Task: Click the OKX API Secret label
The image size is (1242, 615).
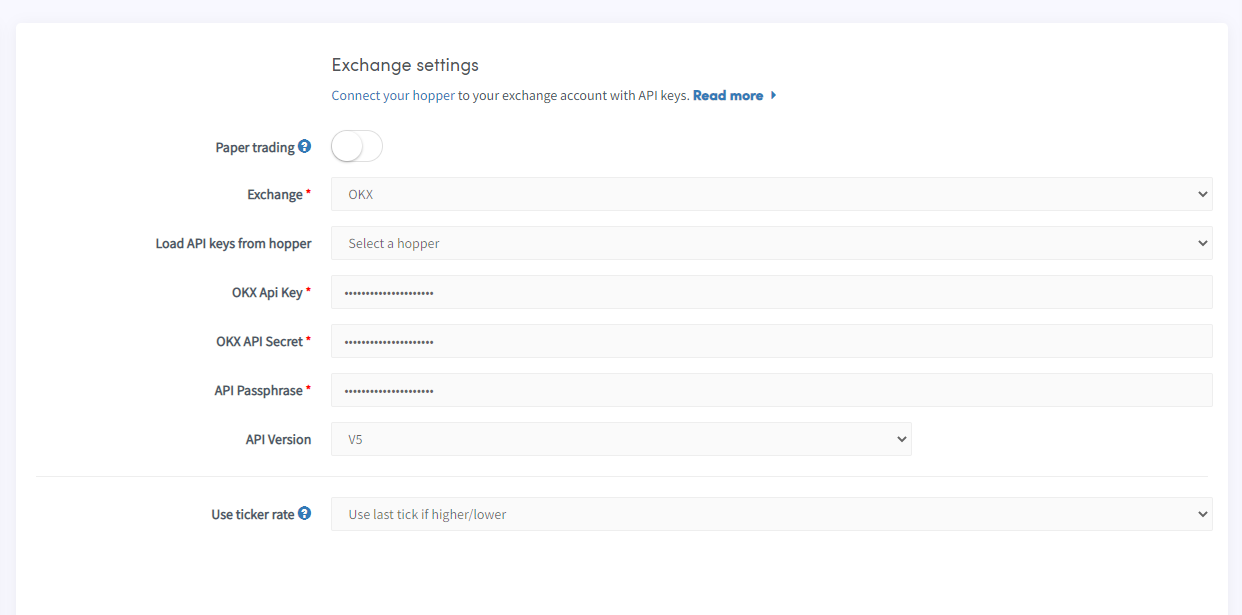Action: [259, 342]
